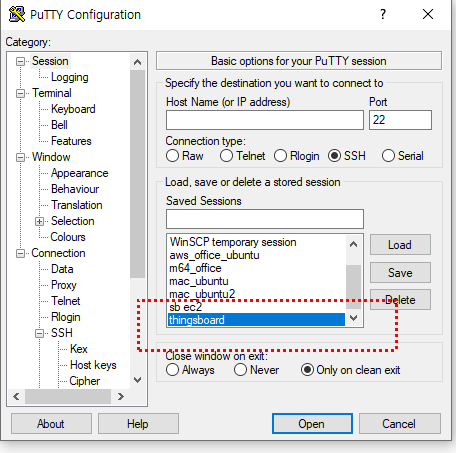Click the Saved Sessions name field
The width and height of the screenshot is (456, 453).
pos(265,219)
